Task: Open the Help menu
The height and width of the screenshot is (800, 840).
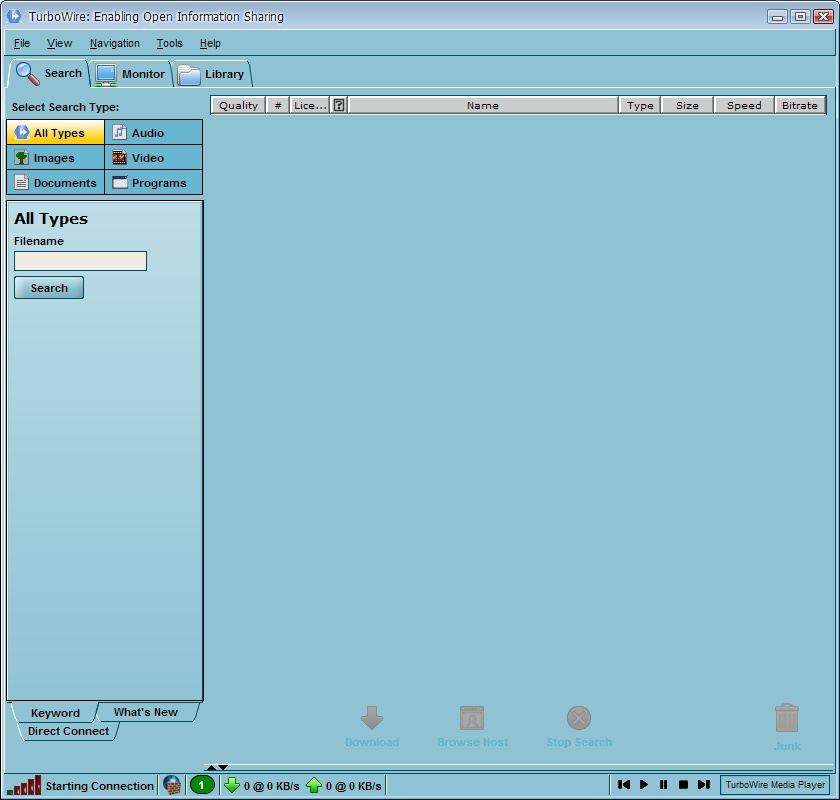Action: point(210,43)
